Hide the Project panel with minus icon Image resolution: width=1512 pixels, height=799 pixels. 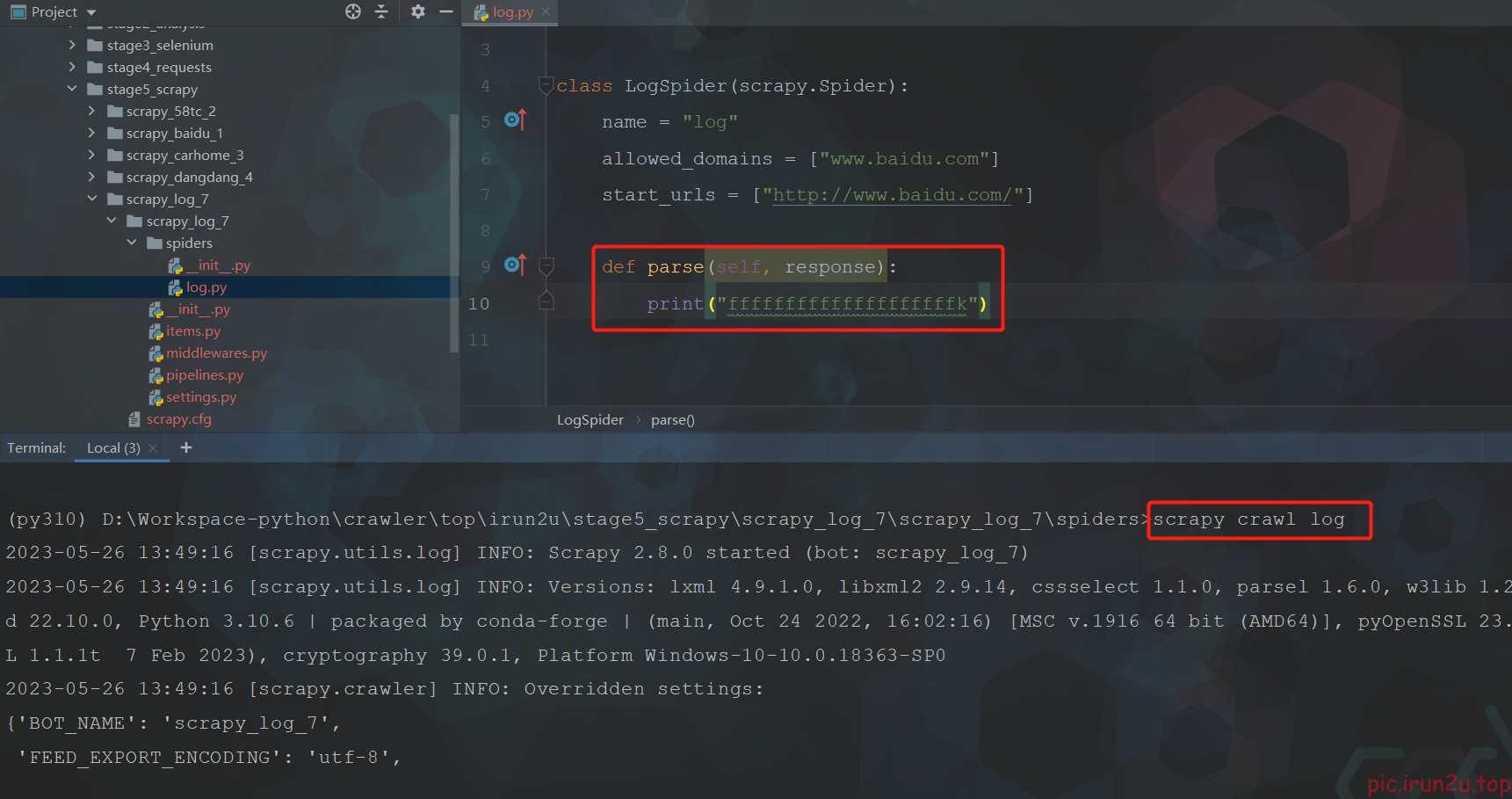click(x=446, y=11)
